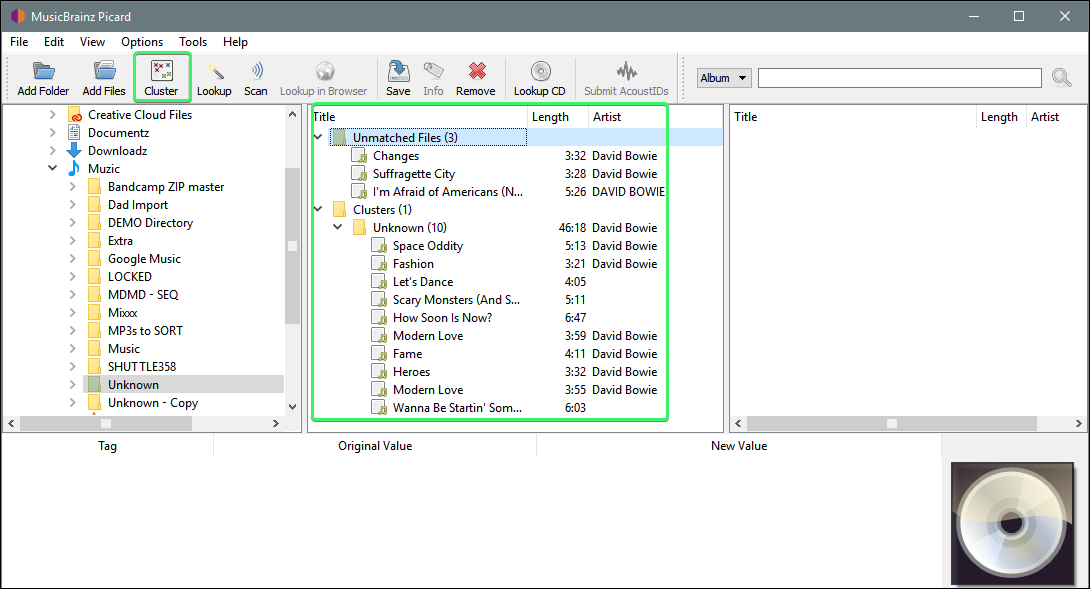Select the Fashion track
Screen dimensions: 1090x589
413,264
